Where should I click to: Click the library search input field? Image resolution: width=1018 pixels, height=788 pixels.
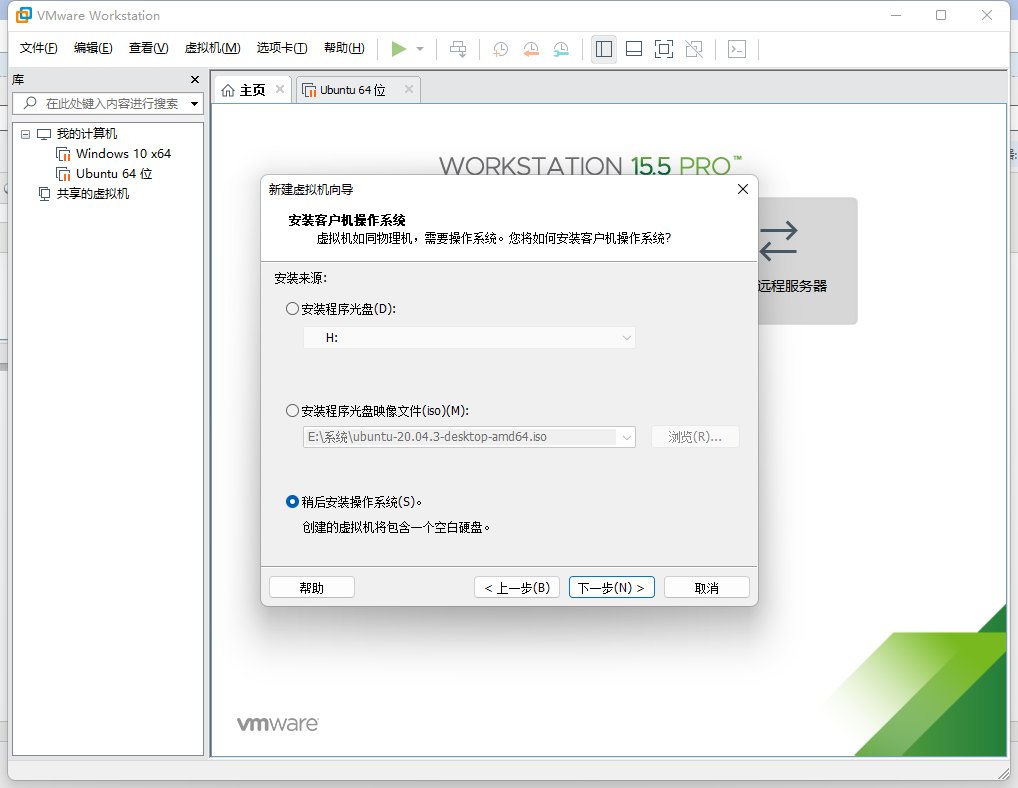pos(112,103)
